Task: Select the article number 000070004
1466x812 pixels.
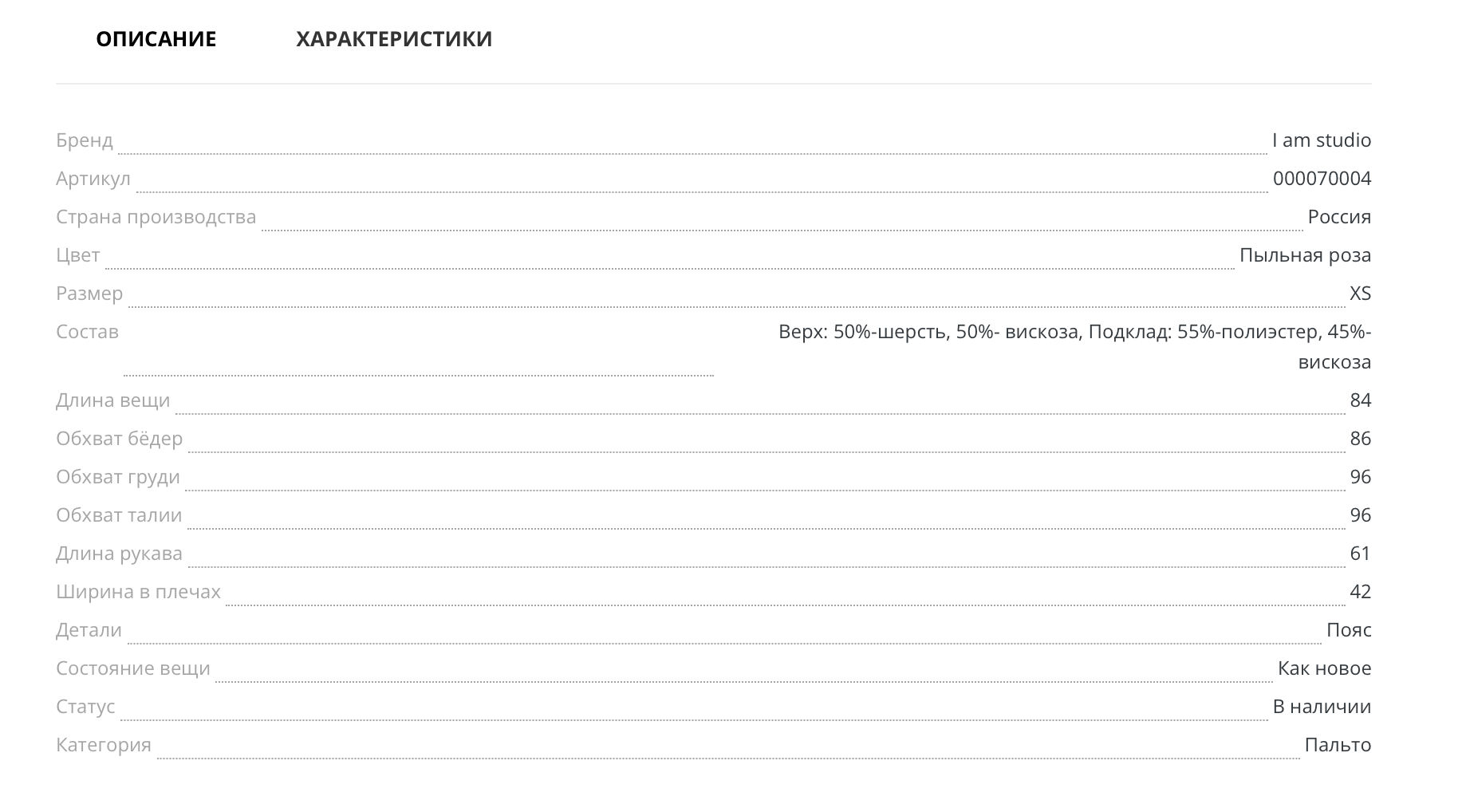Action: (x=1322, y=179)
